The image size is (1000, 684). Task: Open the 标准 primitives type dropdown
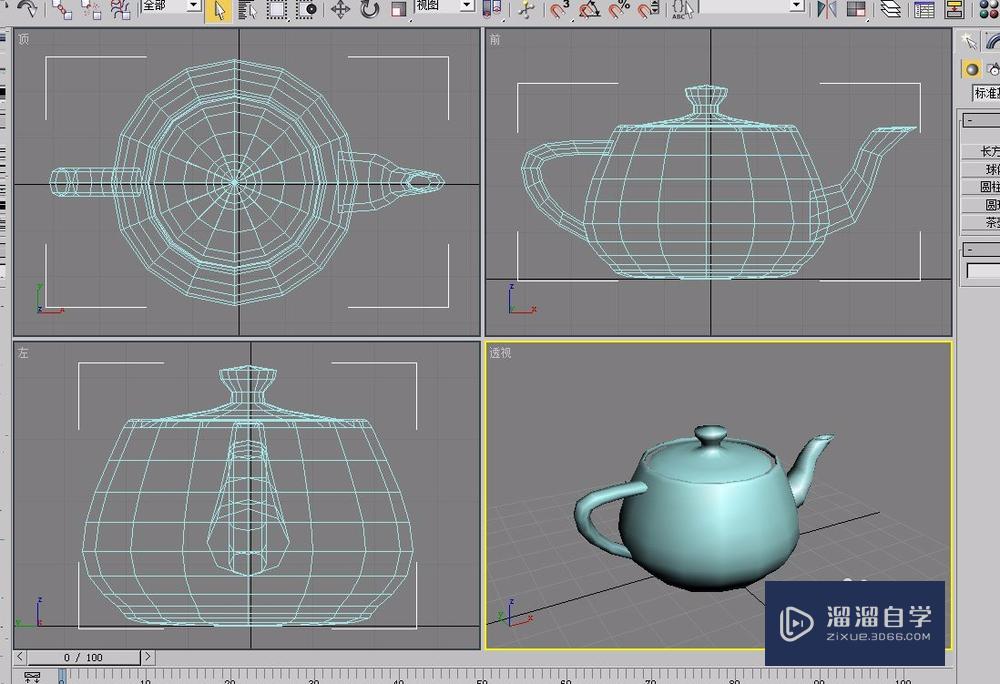coord(986,93)
